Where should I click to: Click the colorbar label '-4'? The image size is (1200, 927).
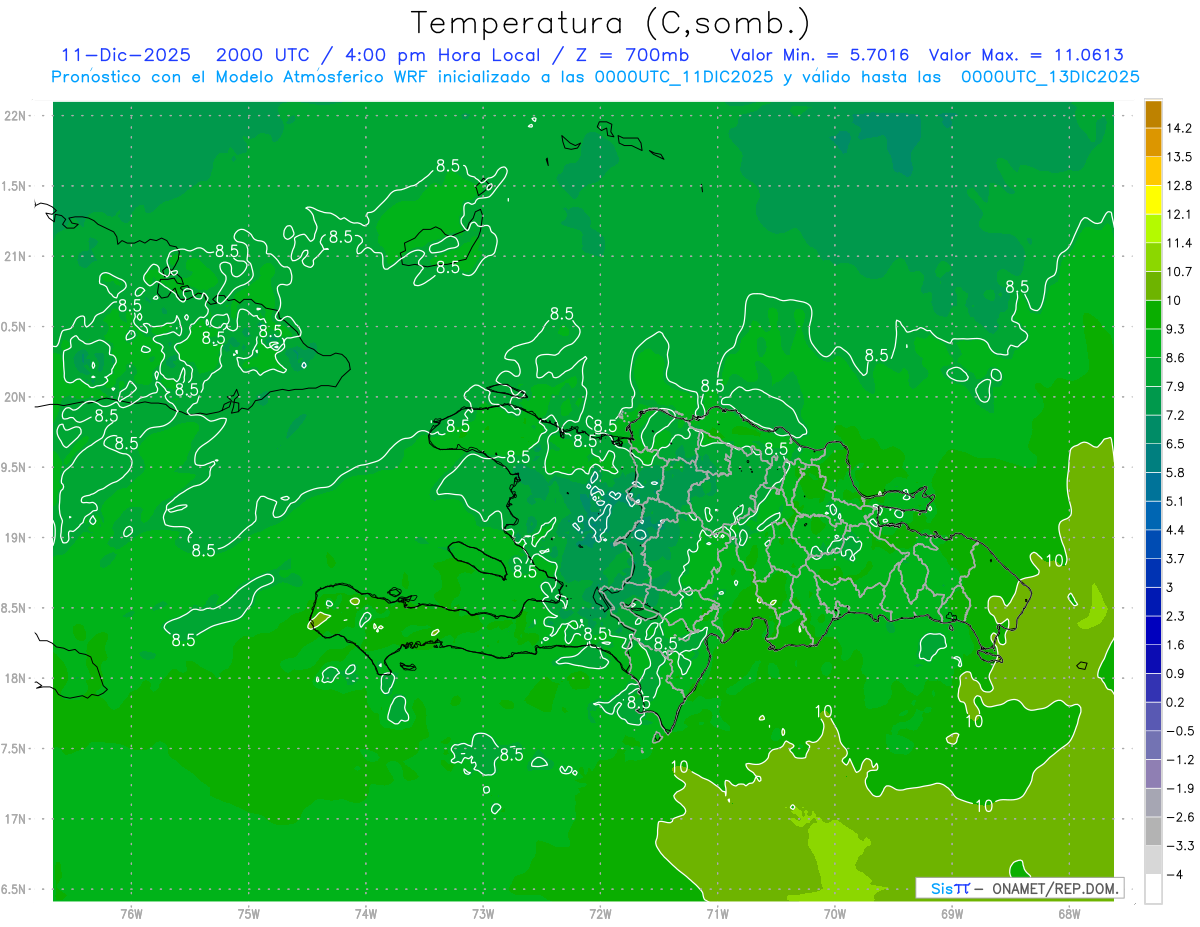1175,874
